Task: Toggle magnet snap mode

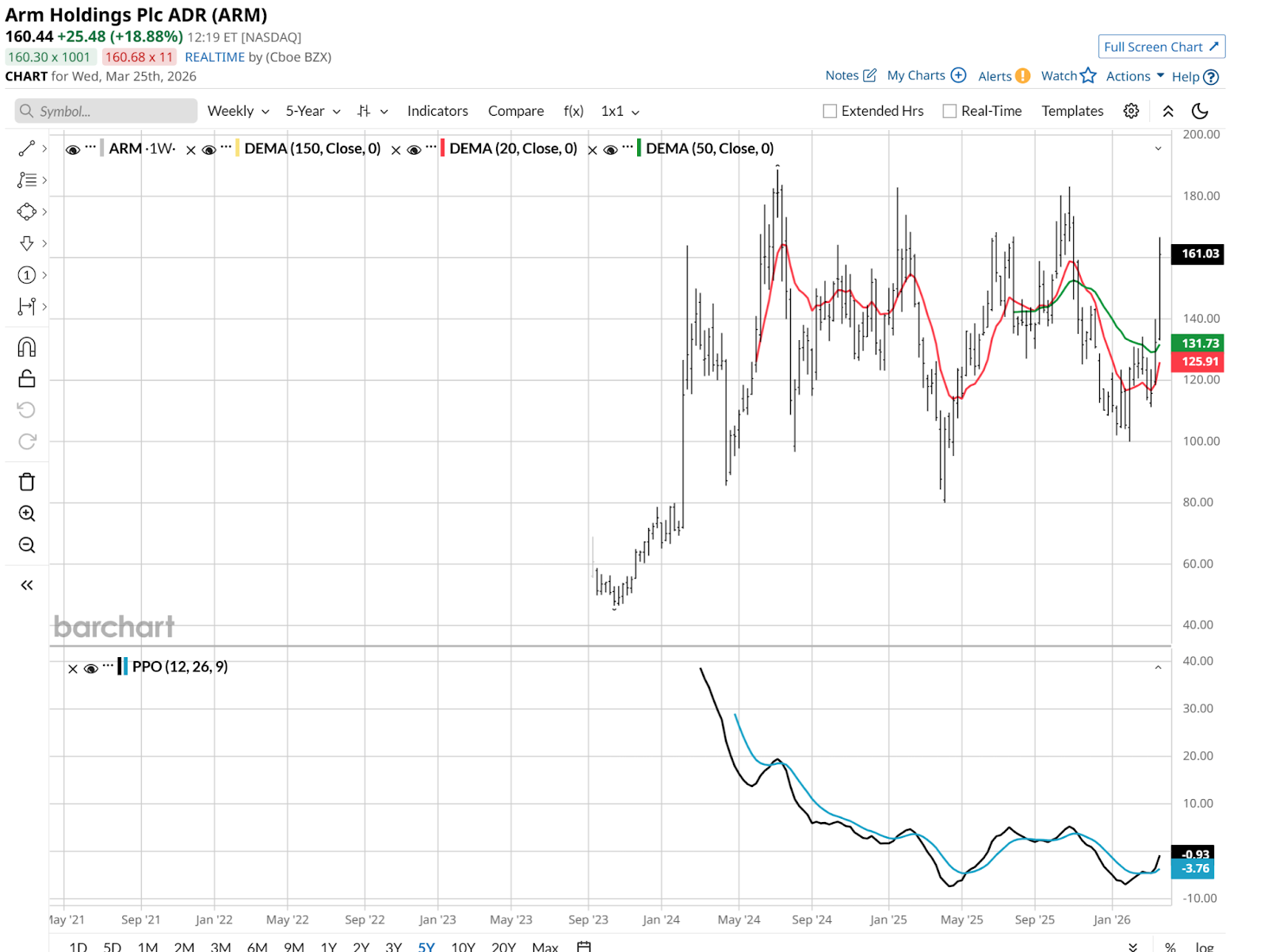Action: 27,347
